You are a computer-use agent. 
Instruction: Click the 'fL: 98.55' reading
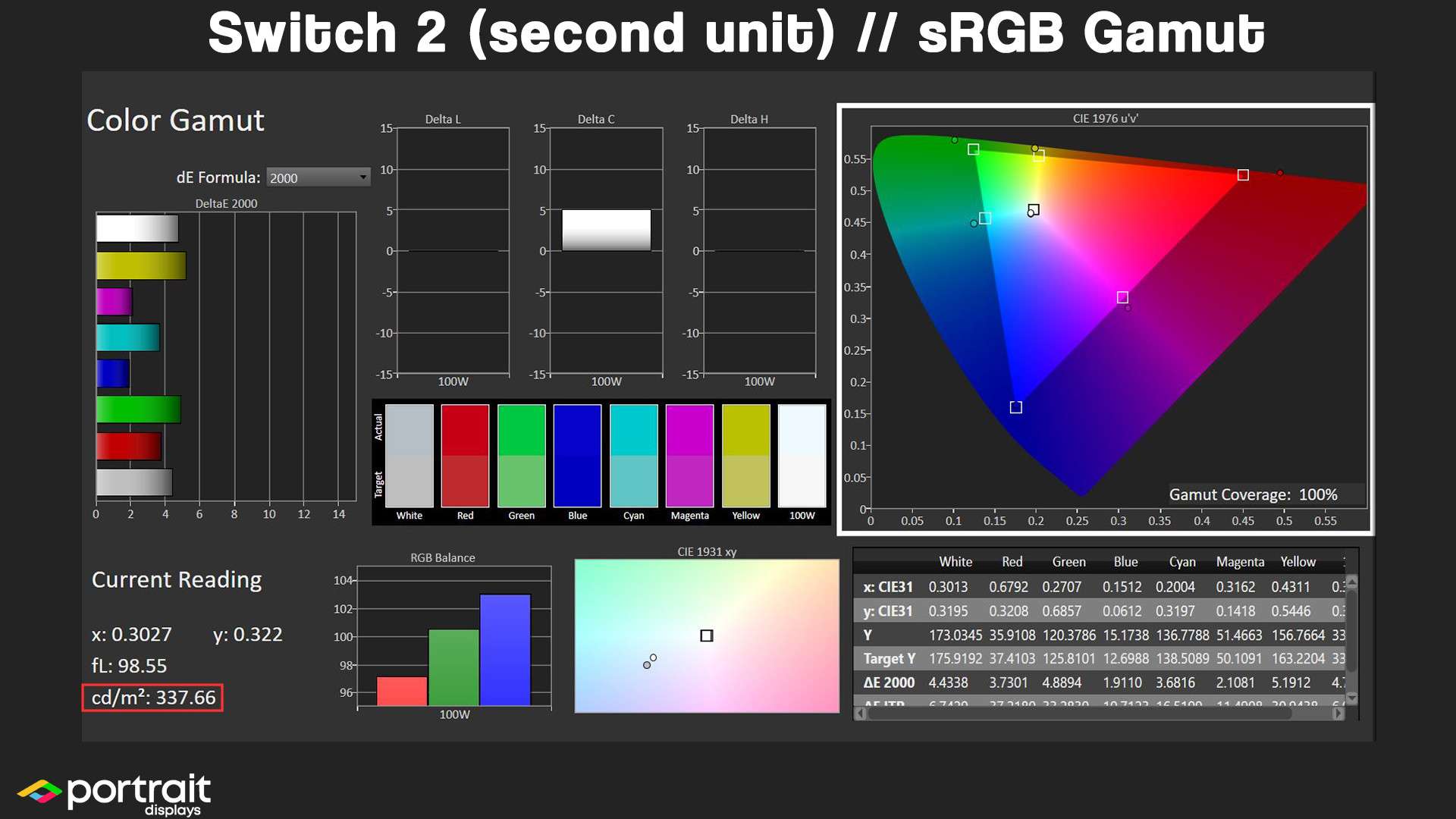(x=129, y=666)
